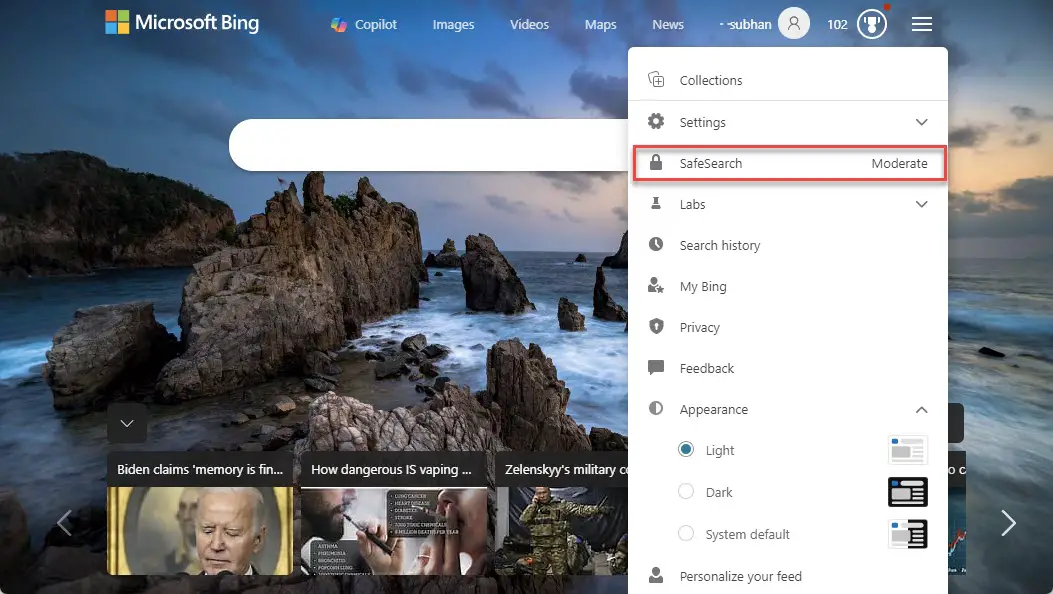Collapse the Appearance section chevron
The height and width of the screenshot is (594, 1053).
click(x=921, y=409)
